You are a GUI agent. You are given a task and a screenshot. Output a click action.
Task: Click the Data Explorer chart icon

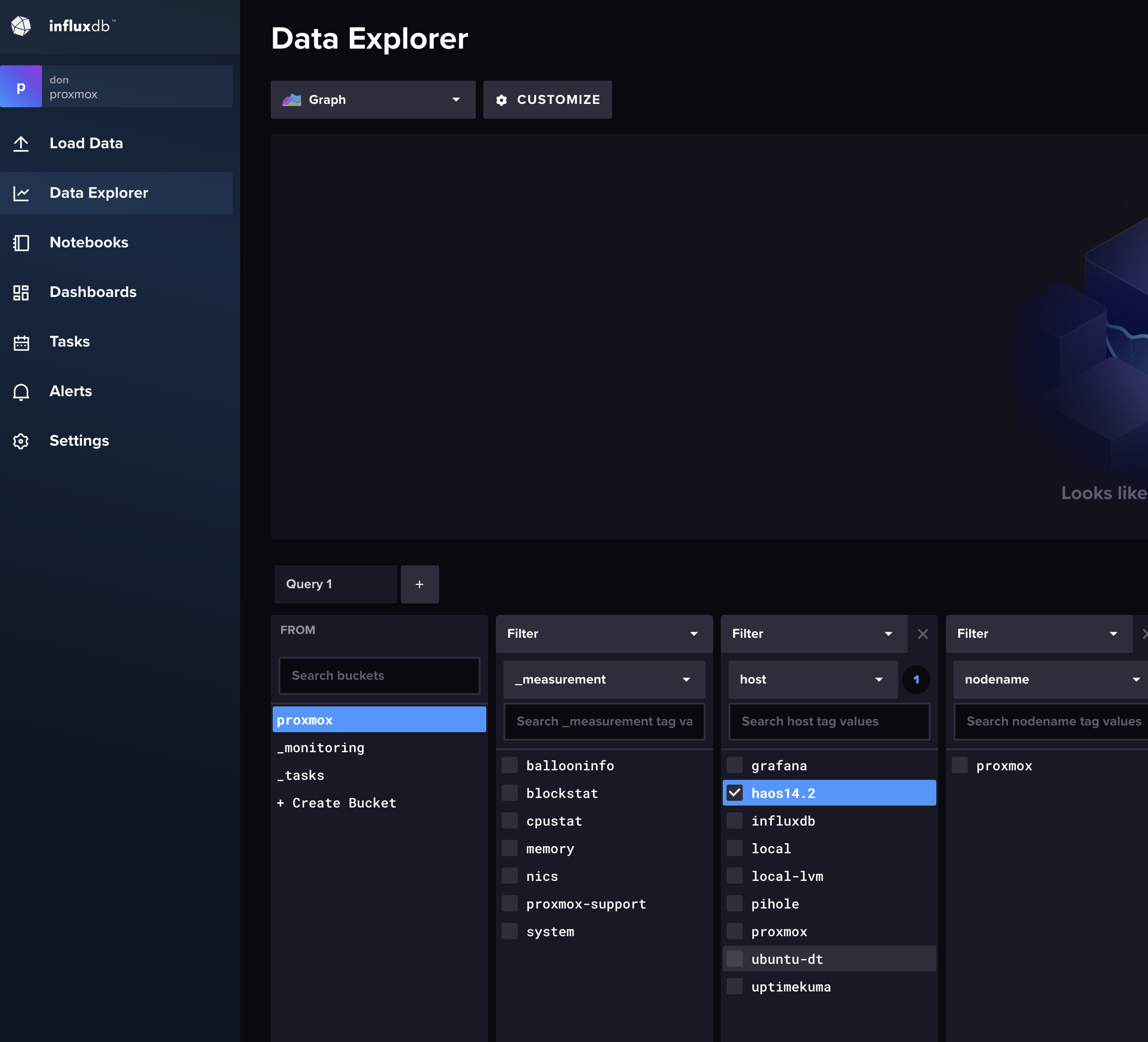(21, 193)
